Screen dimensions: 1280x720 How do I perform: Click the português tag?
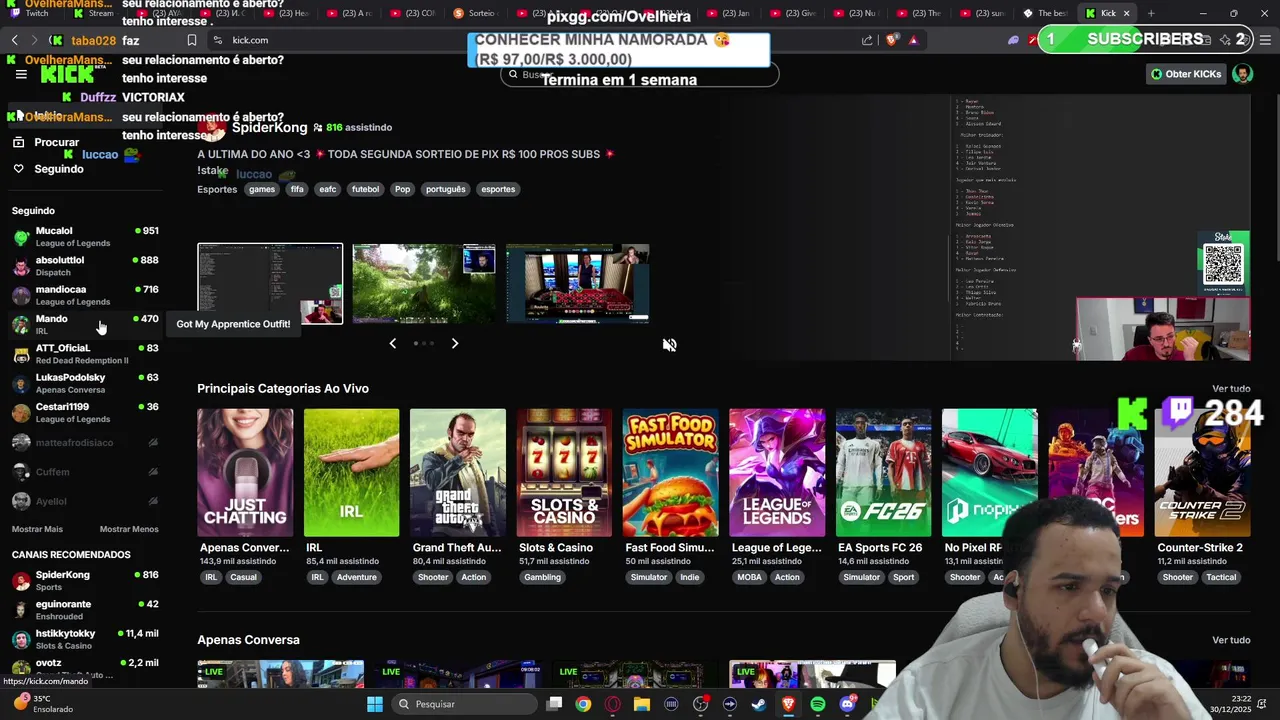pyautogui.click(x=445, y=189)
